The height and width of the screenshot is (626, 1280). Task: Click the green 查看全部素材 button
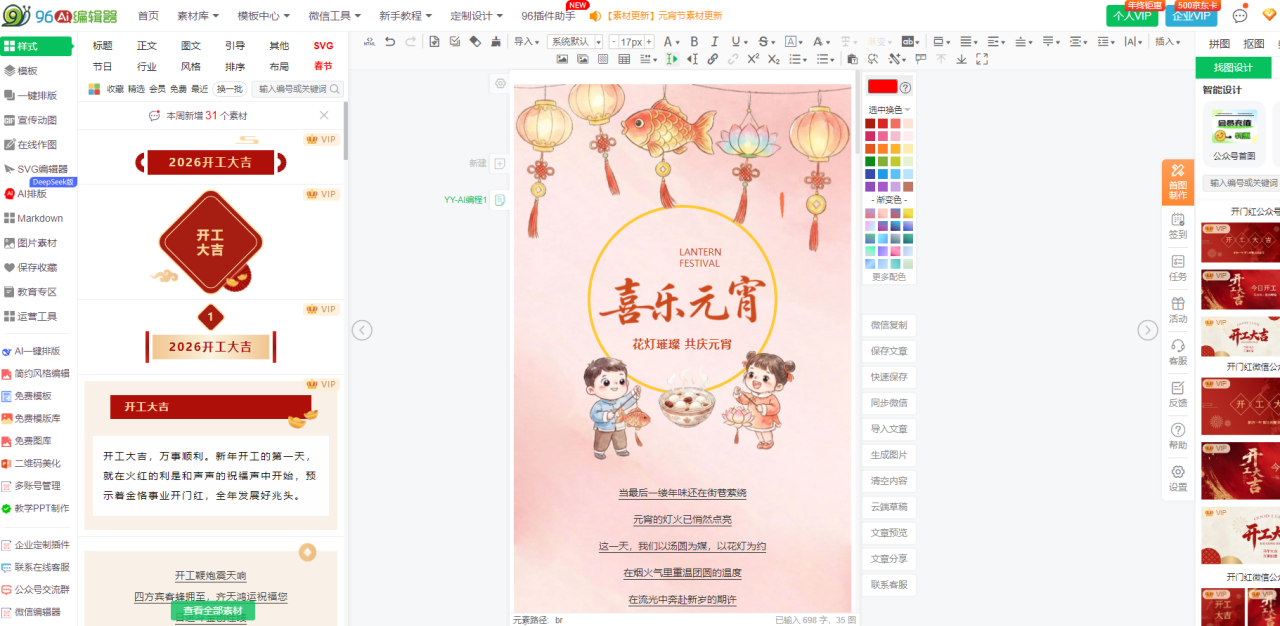pos(213,611)
